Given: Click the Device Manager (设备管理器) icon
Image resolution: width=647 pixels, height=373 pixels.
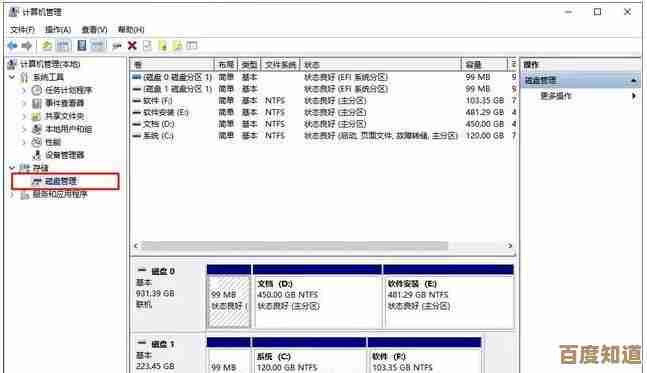Looking at the screenshot, I should 37,155.
